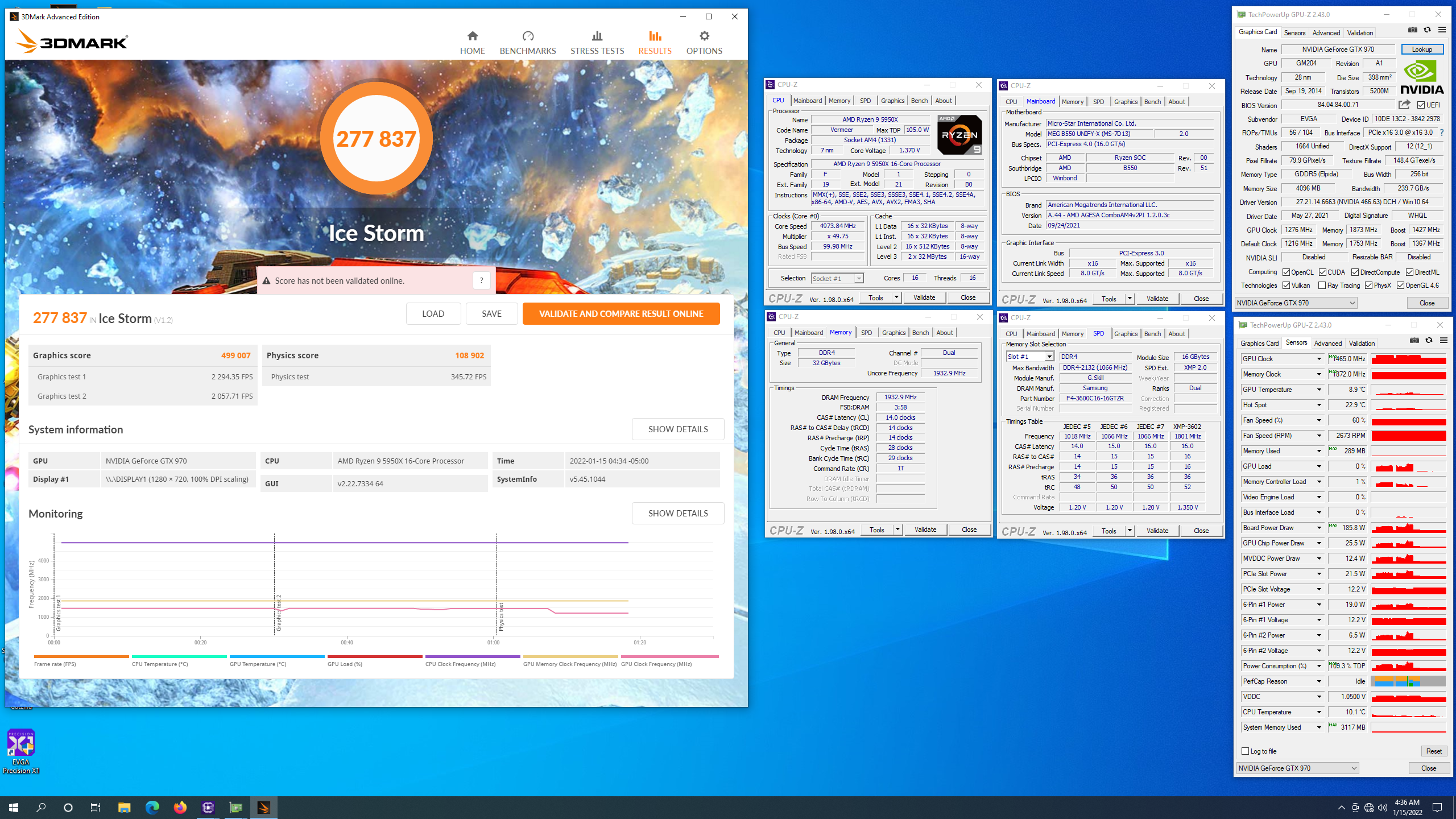Refresh data in top GPU-Z window
Viewport: 1456px width, 819px height.
point(1427,30)
